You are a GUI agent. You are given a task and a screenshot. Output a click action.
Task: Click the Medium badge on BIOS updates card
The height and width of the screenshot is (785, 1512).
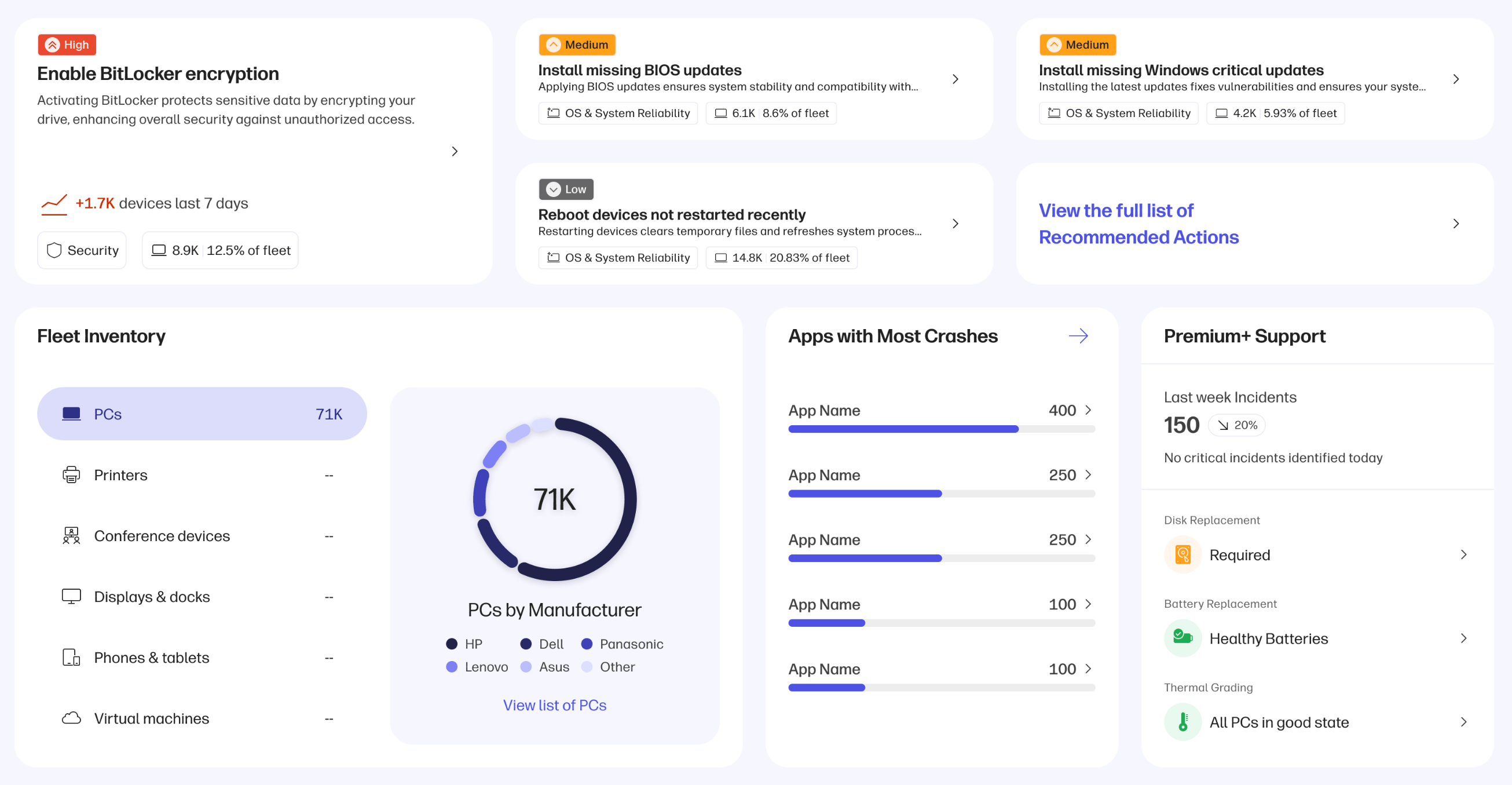pos(576,45)
